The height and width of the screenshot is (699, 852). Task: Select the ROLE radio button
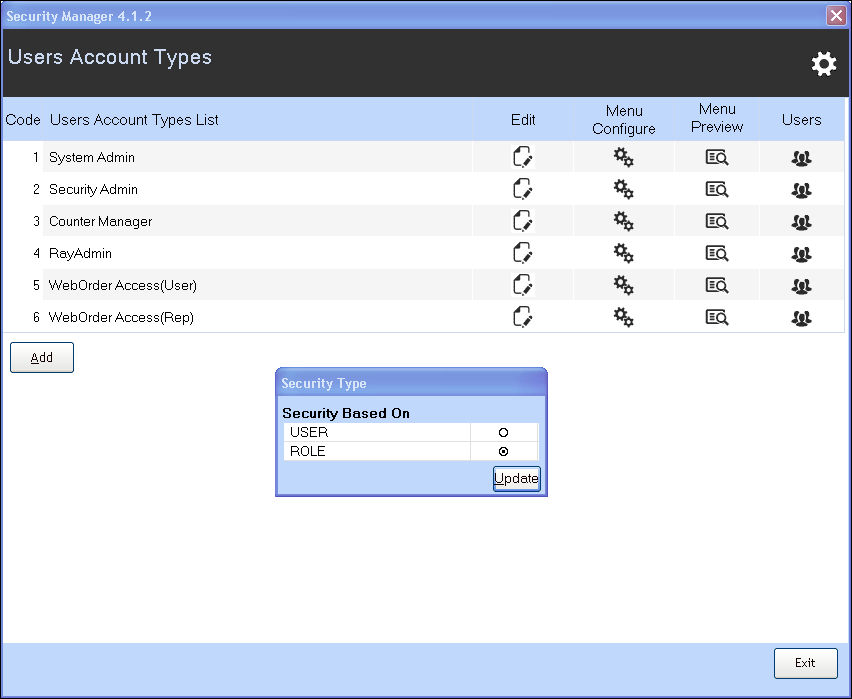[x=503, y=451]
